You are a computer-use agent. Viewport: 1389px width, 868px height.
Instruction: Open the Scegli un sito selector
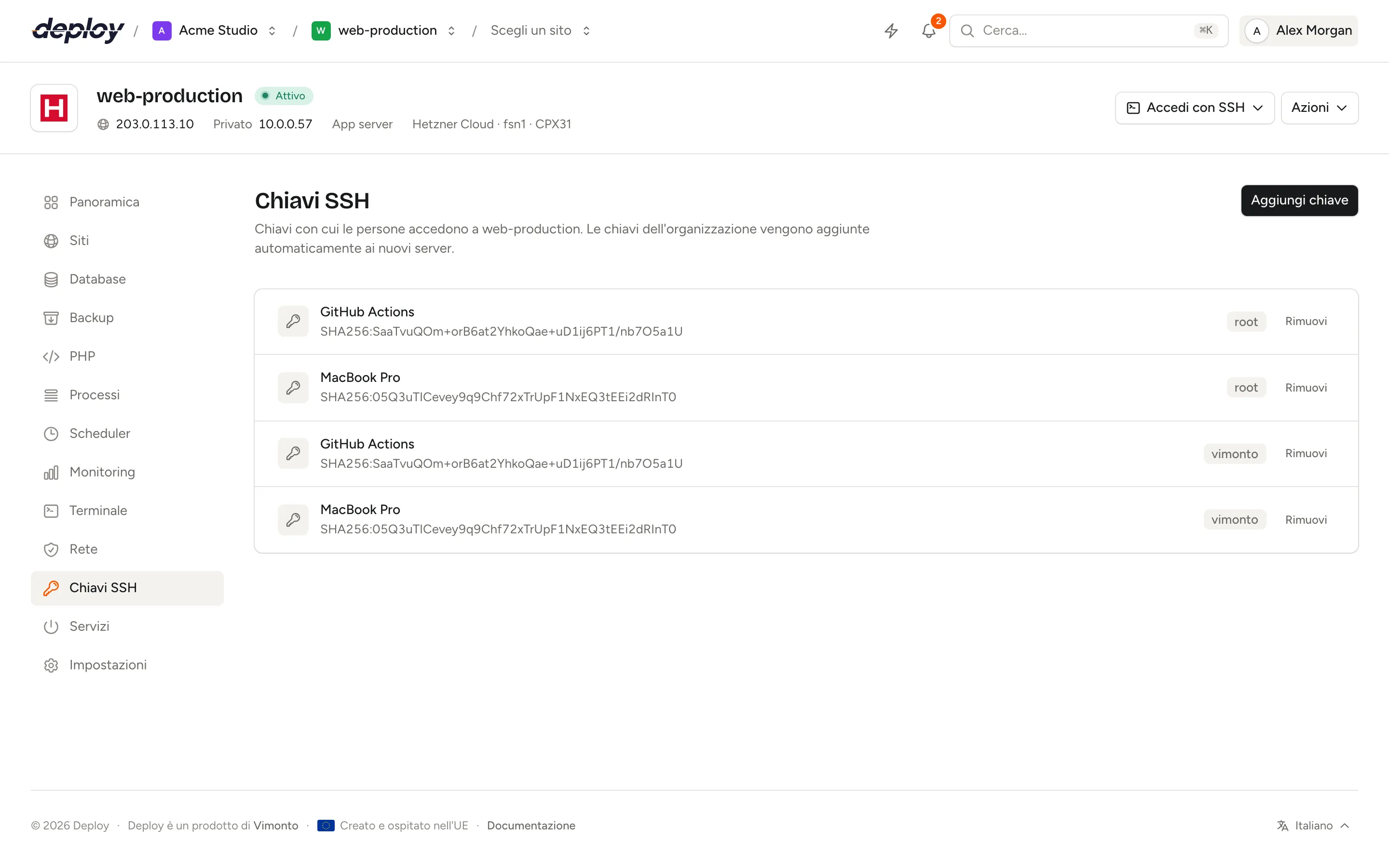[540, 30]
